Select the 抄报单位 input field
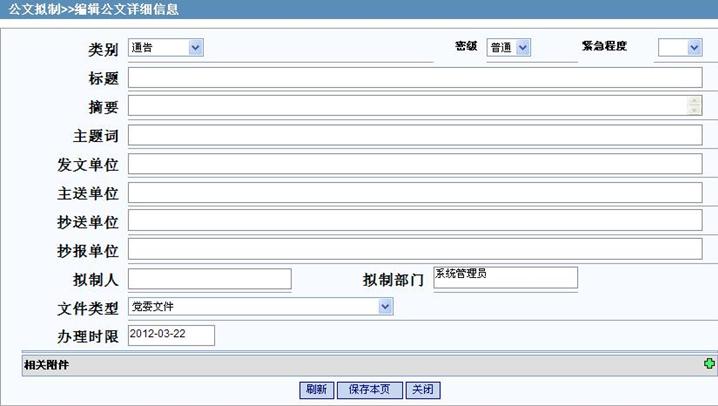718x406 pixels. click(x=414, y=250)
